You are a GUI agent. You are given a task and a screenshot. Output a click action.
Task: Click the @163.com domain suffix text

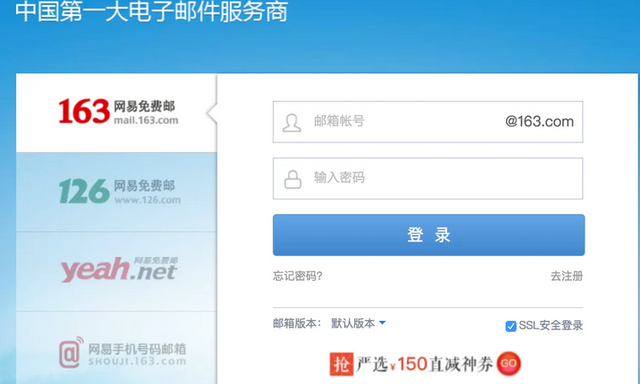[539, 122]
